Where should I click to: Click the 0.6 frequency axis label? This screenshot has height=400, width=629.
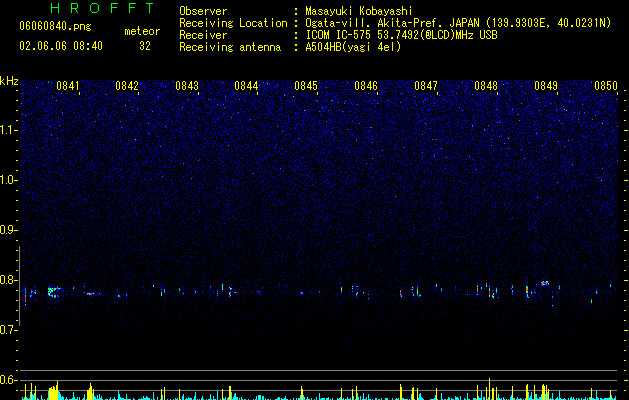click(9, 380)
